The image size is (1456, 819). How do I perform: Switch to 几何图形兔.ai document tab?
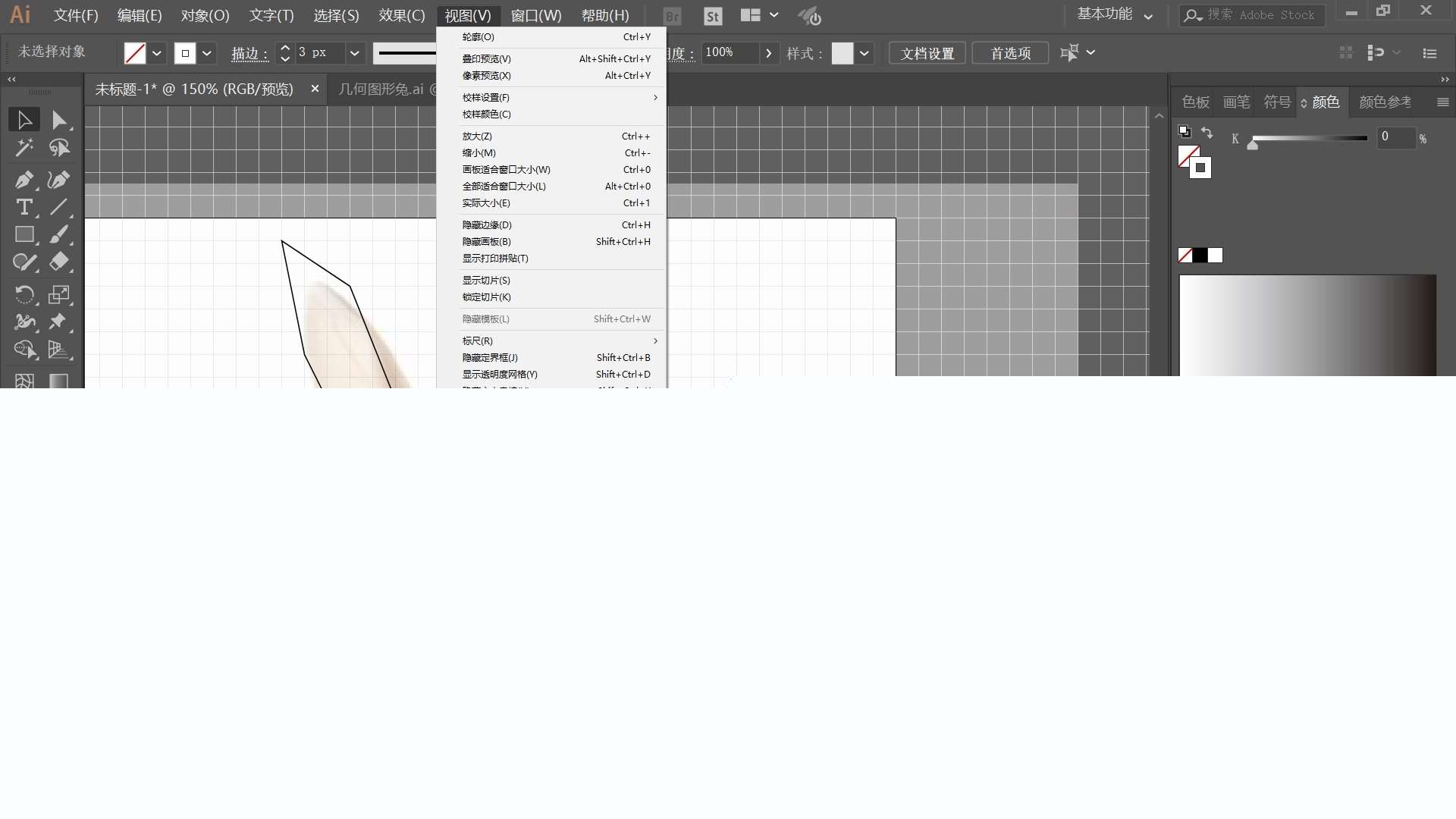point(388,89)
